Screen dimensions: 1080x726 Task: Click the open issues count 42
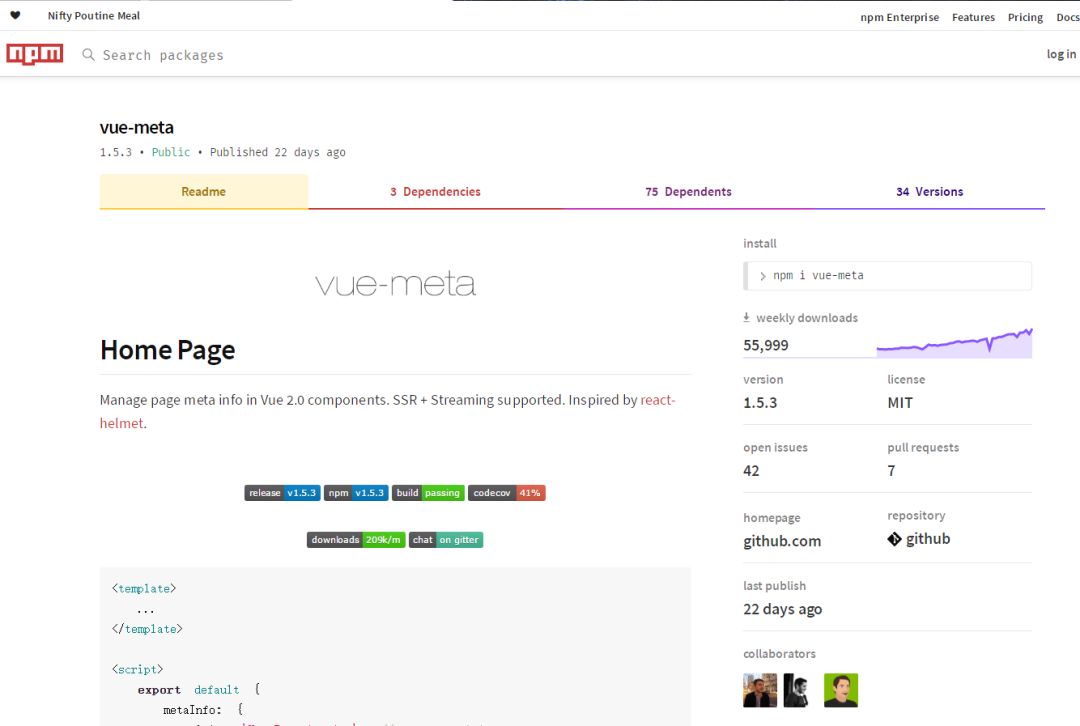pos(751,471)
